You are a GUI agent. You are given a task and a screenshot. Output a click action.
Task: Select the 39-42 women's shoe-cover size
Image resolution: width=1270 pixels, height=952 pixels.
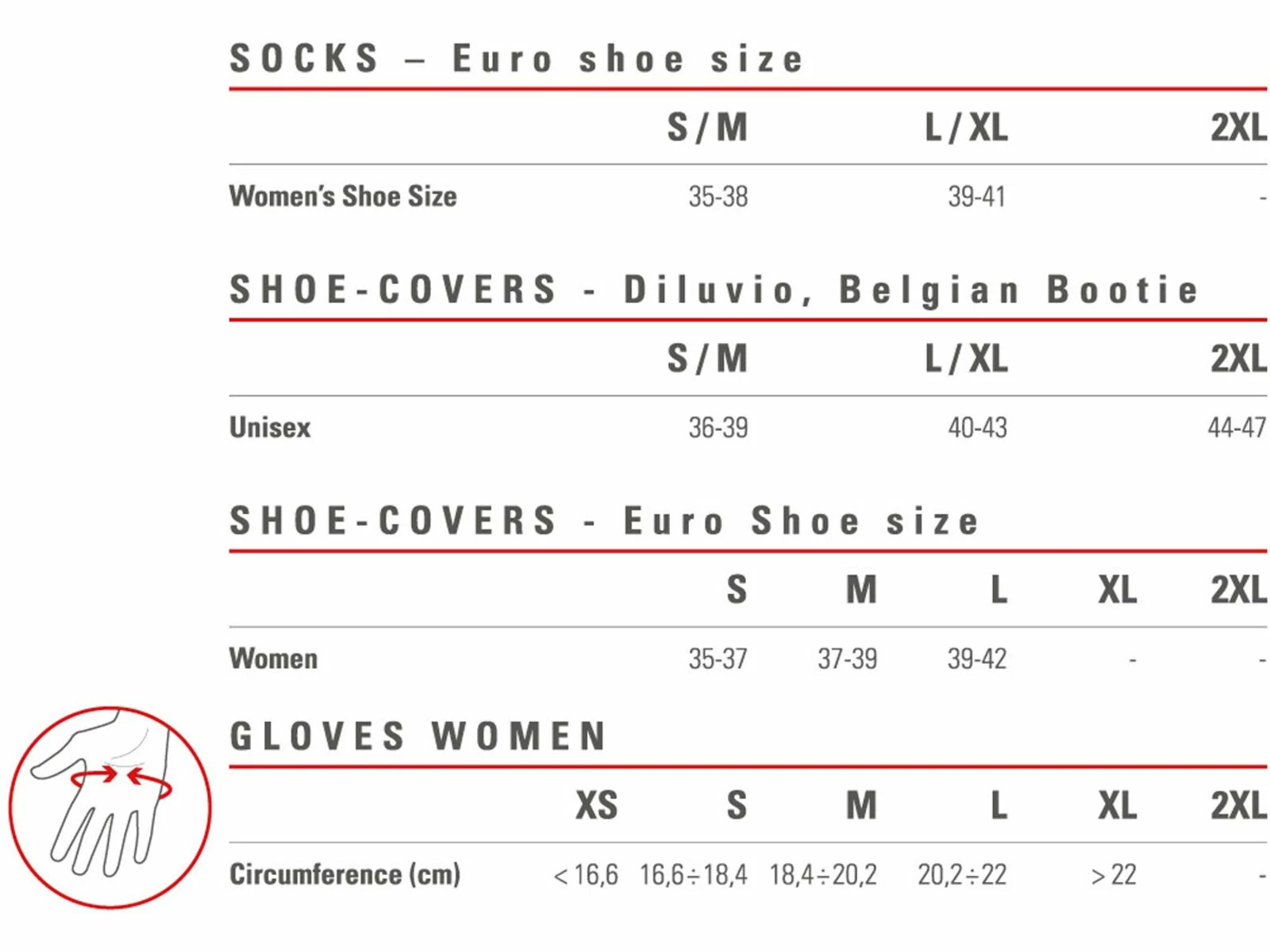(976, 659)
